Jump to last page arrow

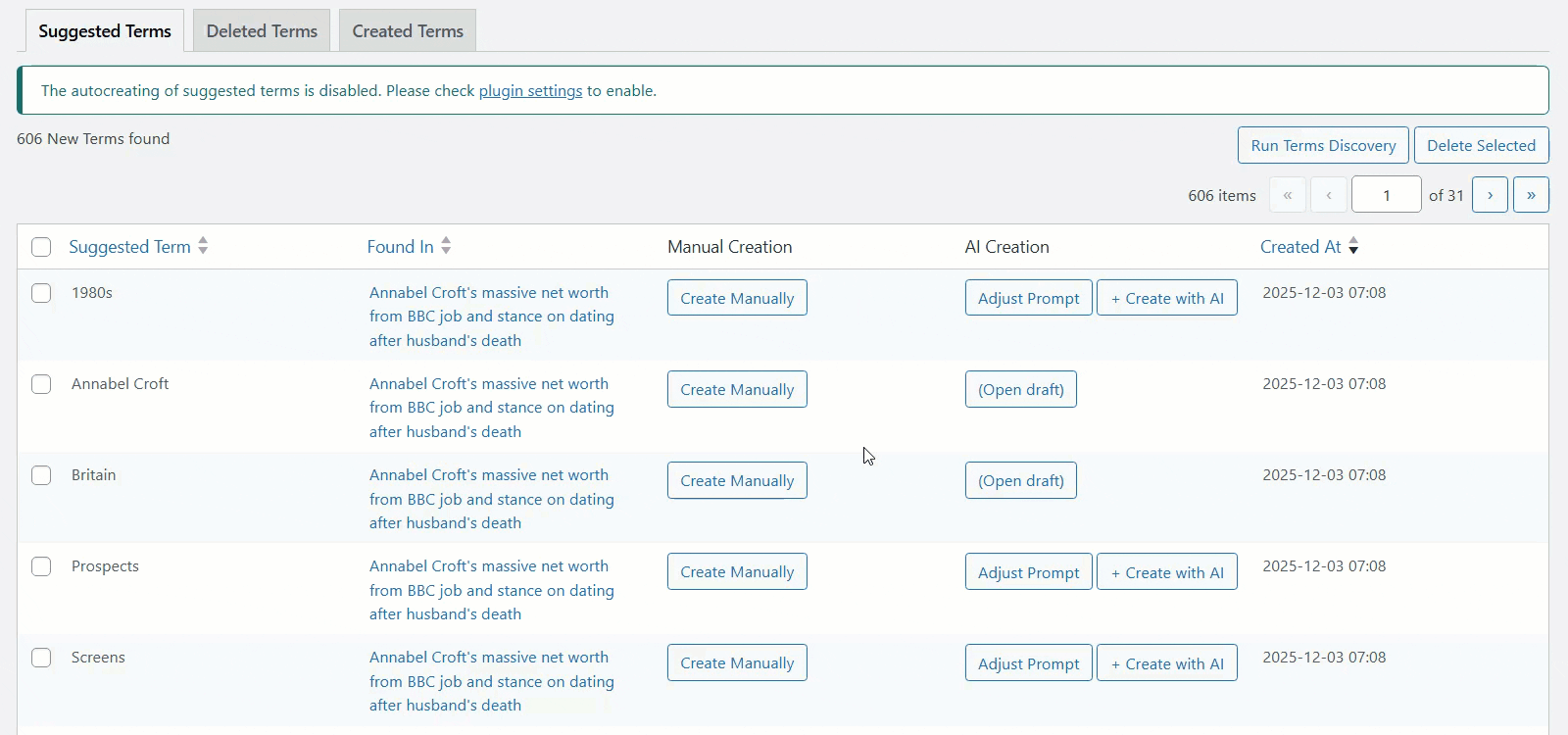pos(1531,195)
